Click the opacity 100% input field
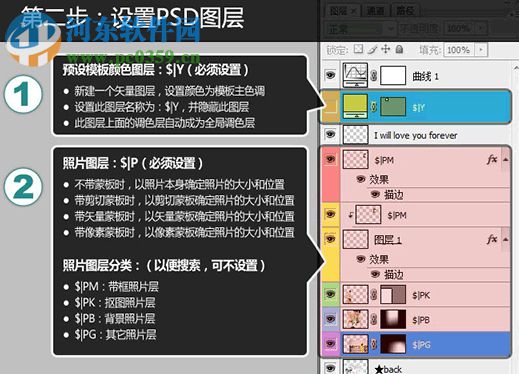 [x=459, y=29]
